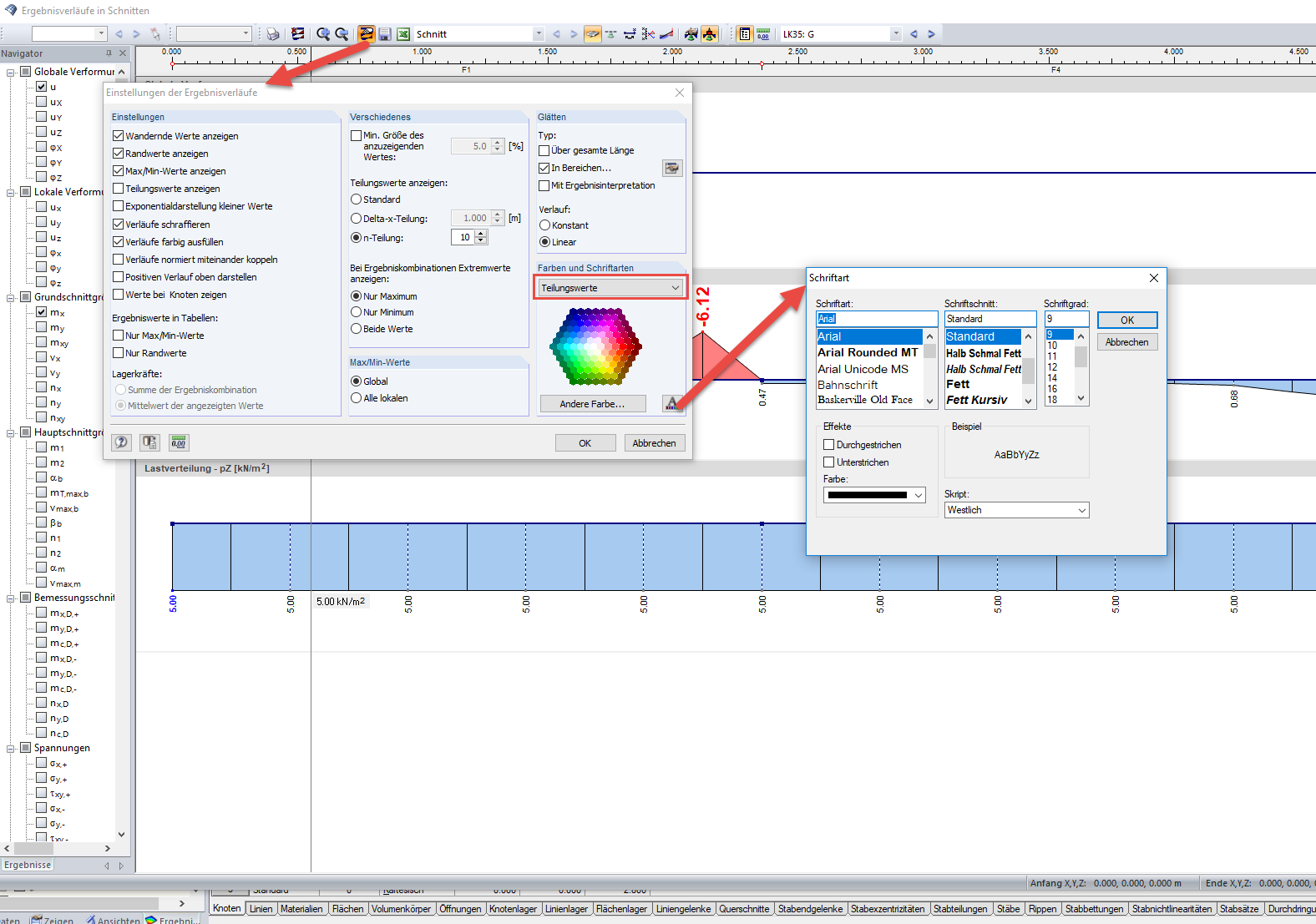Image resolution: width=1316 pixels, height=924 pixels.
Task: Click the Navigator horizontal scrollbar
Action: [x=57, y=848]
